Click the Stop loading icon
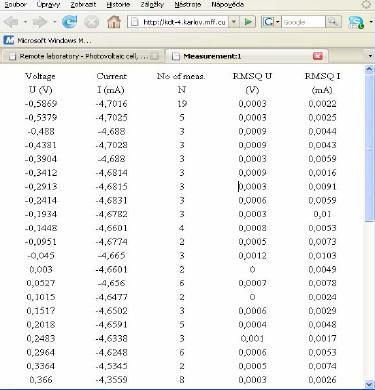 pyautogui.click(x=91, y=22)
